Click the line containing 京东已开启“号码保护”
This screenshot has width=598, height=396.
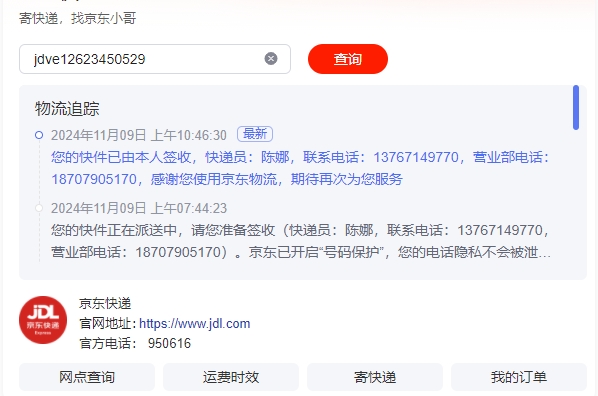coord(301,252)
